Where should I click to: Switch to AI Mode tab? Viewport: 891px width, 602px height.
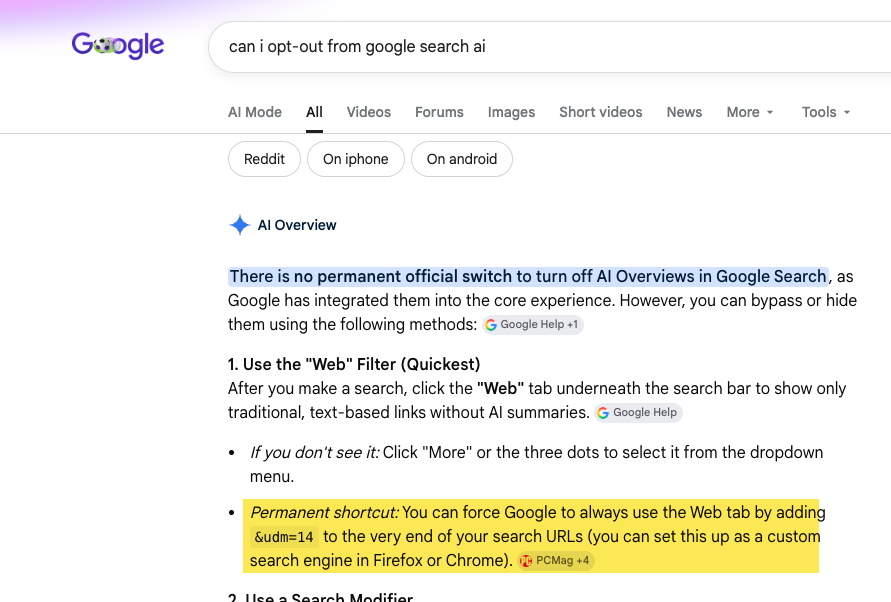255,112
